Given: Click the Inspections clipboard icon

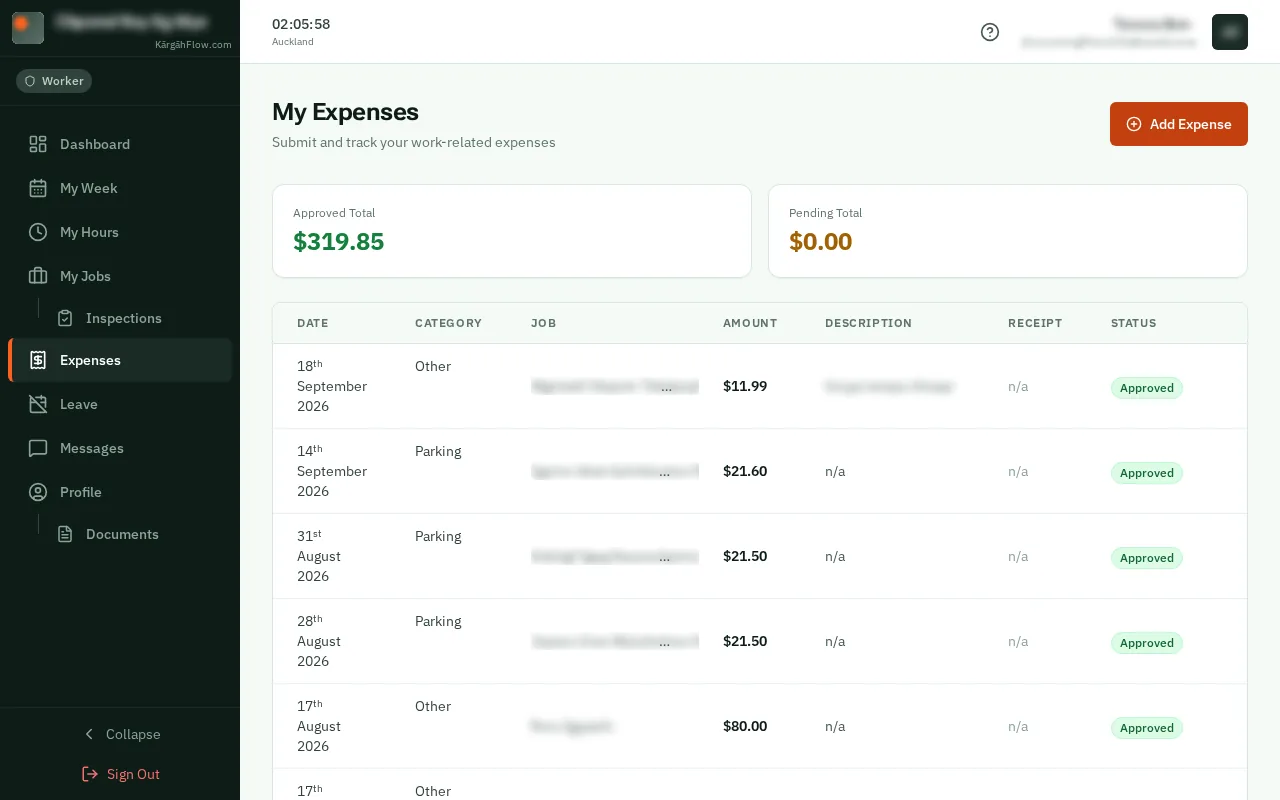Looking at the screenshot, I should click(x=65, y=318).
